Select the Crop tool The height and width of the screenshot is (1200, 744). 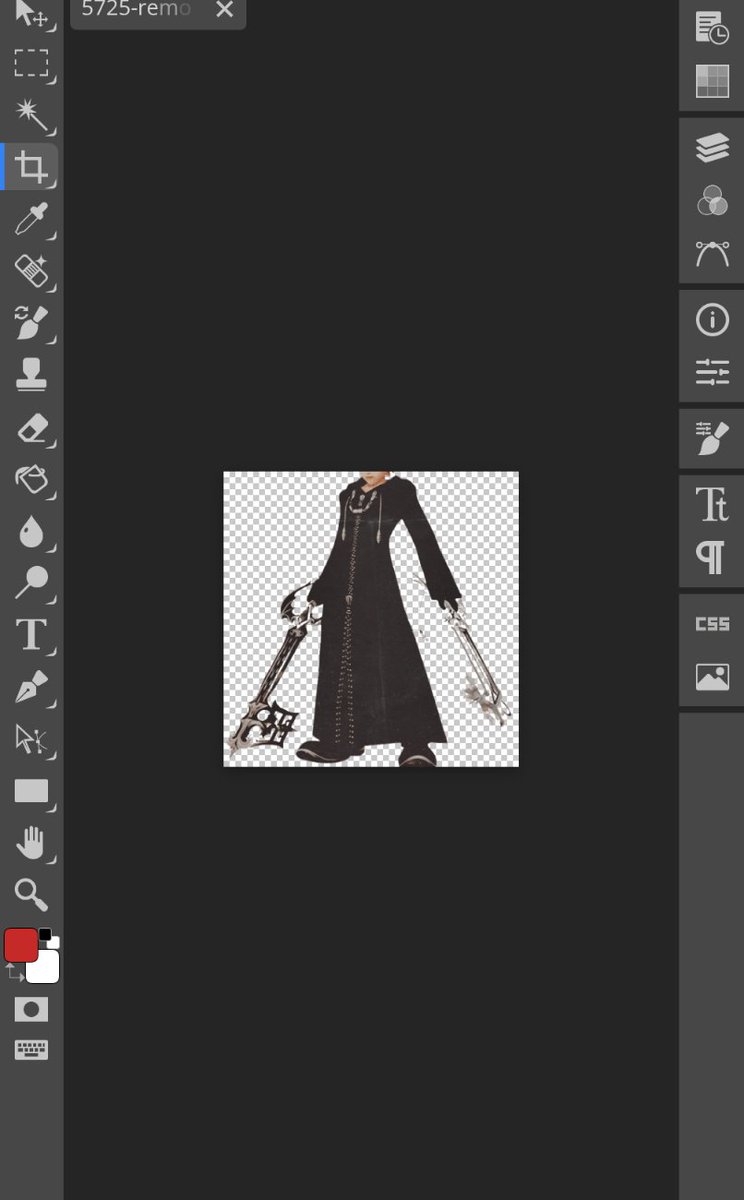tap(31, 166)
